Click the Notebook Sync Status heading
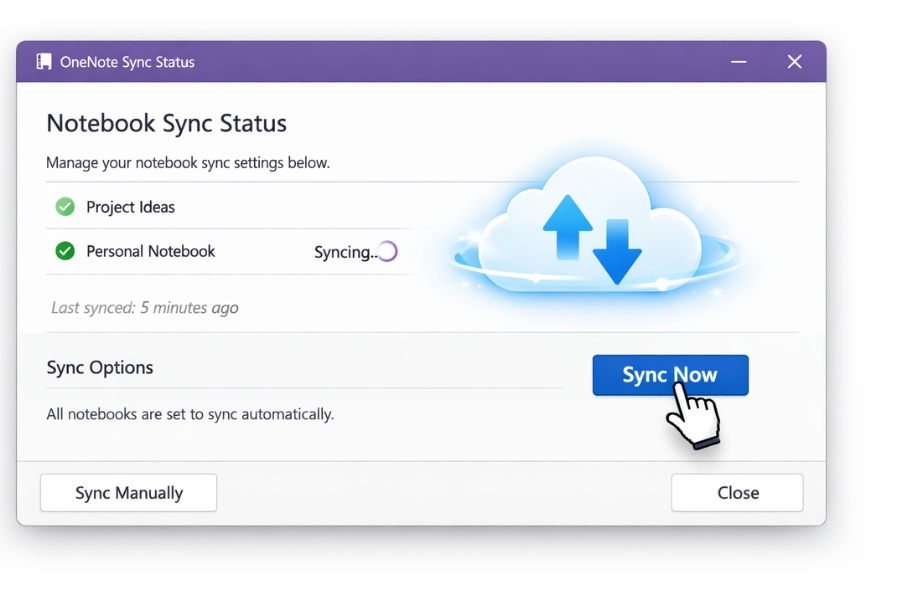The width and height of the screenshot is (900, 600). click(166, 124)
